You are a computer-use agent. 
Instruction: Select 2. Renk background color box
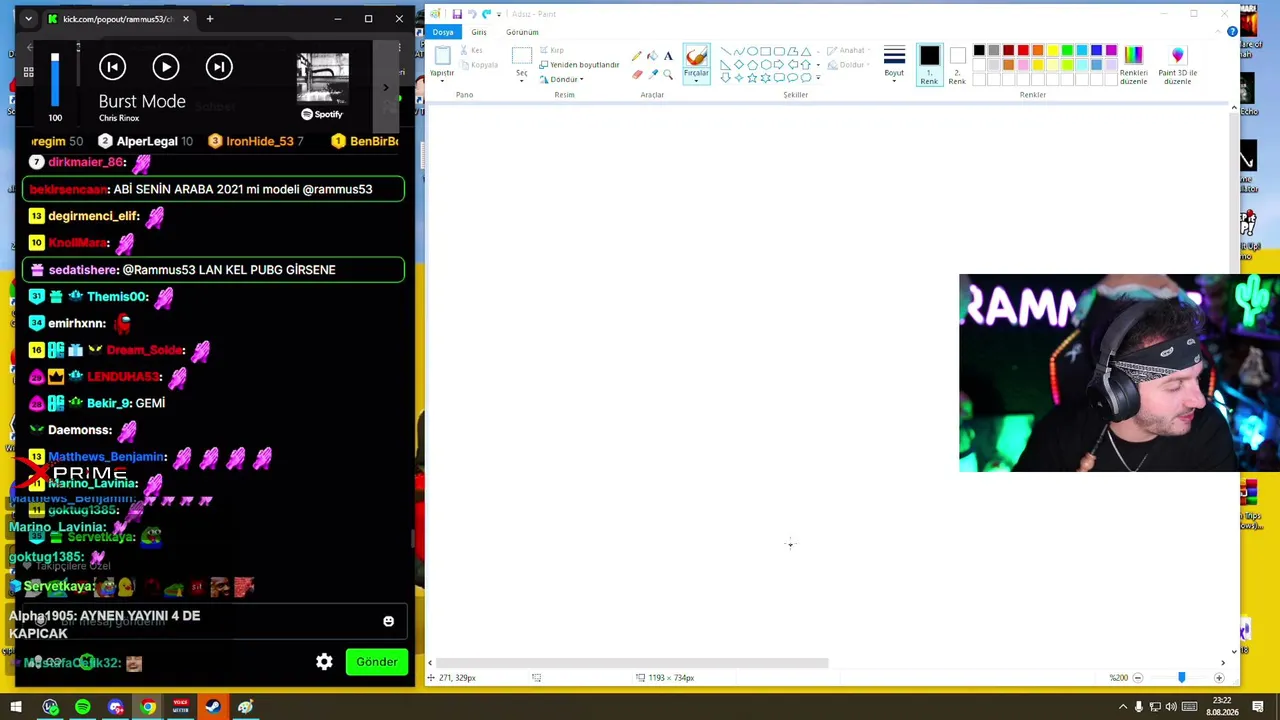point(957,64)
